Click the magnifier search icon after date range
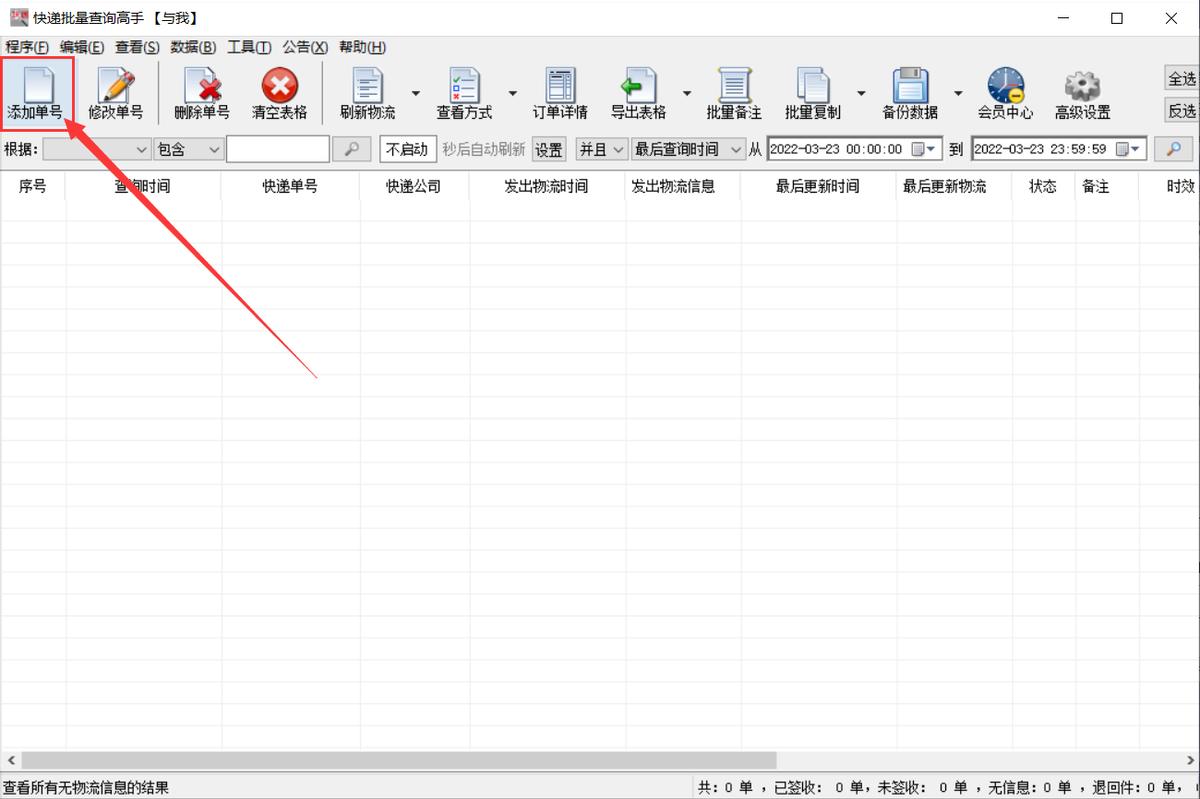This screenshot has height=799, width=1200. 1173,149
